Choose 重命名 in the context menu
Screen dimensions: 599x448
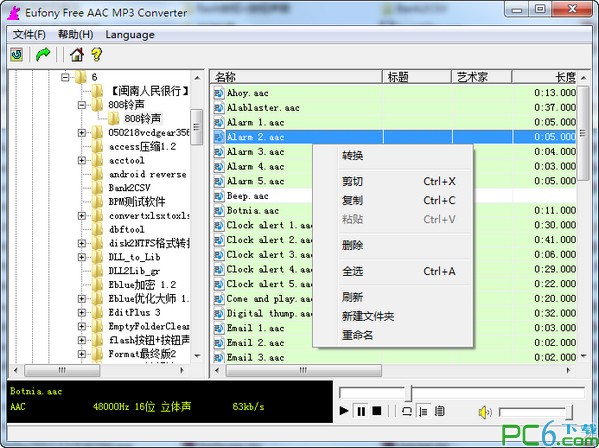pyautogui.click(x=393, y=335)
